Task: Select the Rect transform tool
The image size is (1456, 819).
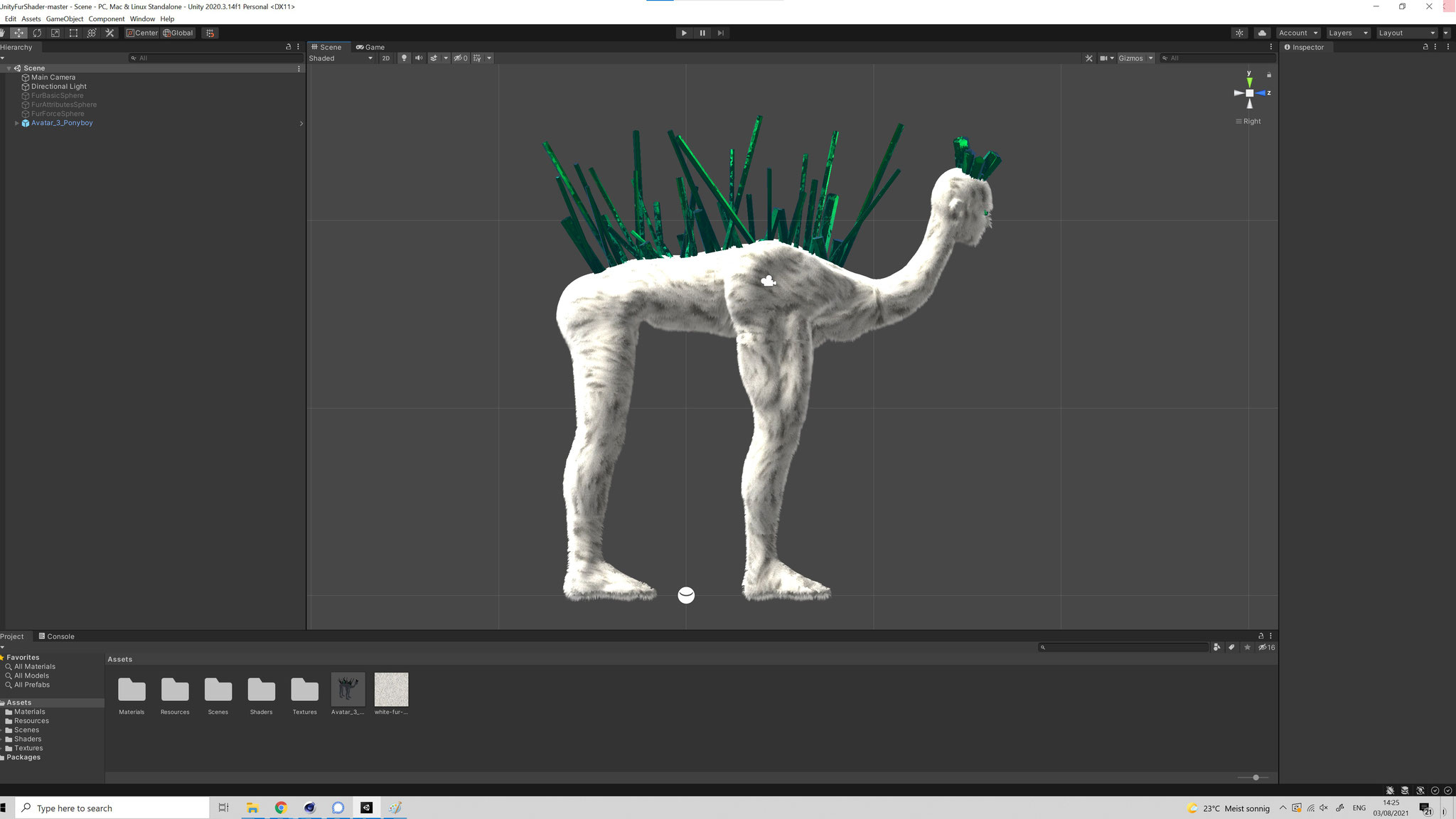Action: (x=73, y=33)
